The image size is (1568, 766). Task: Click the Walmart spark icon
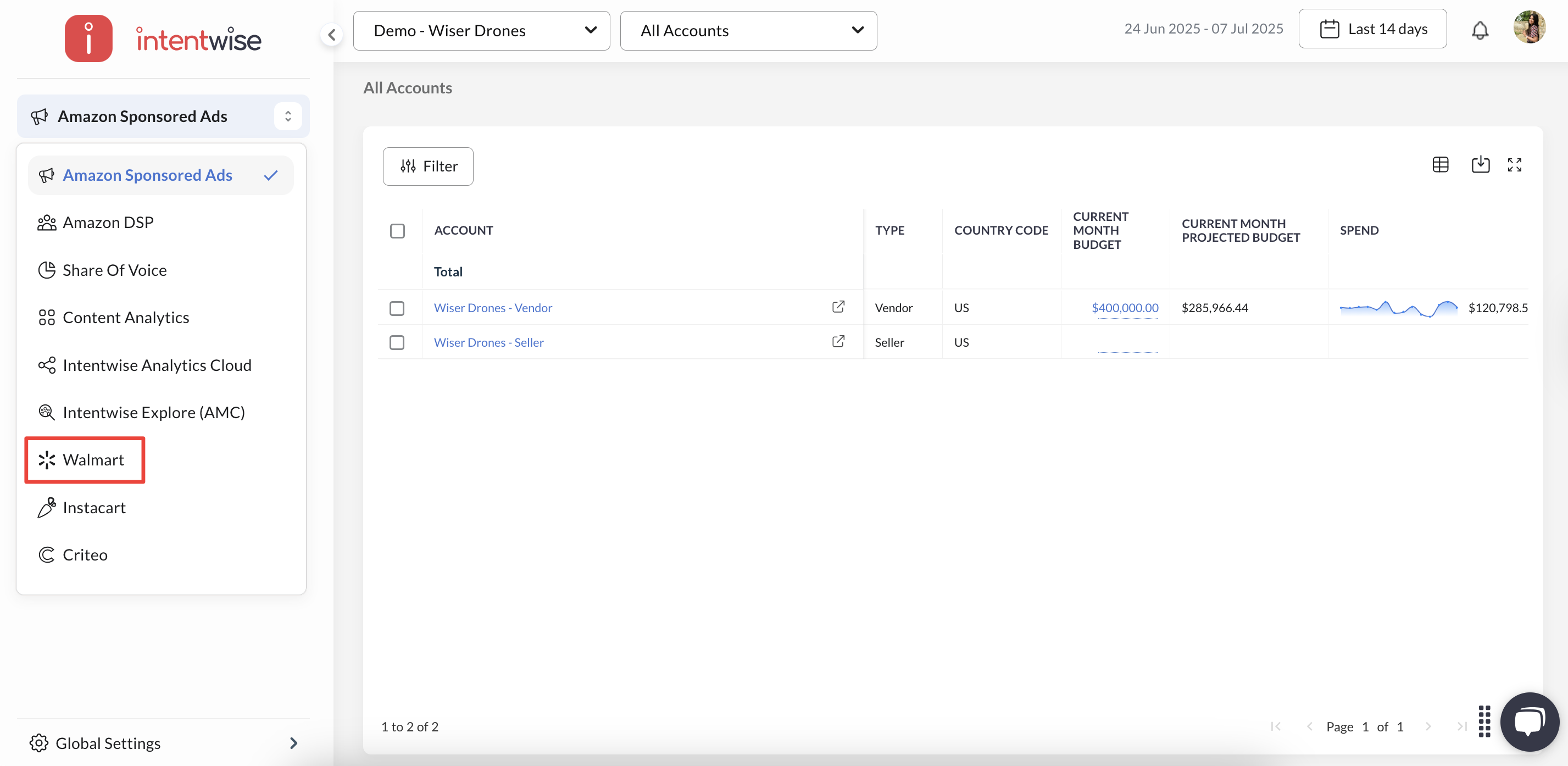tap(47, 460)
